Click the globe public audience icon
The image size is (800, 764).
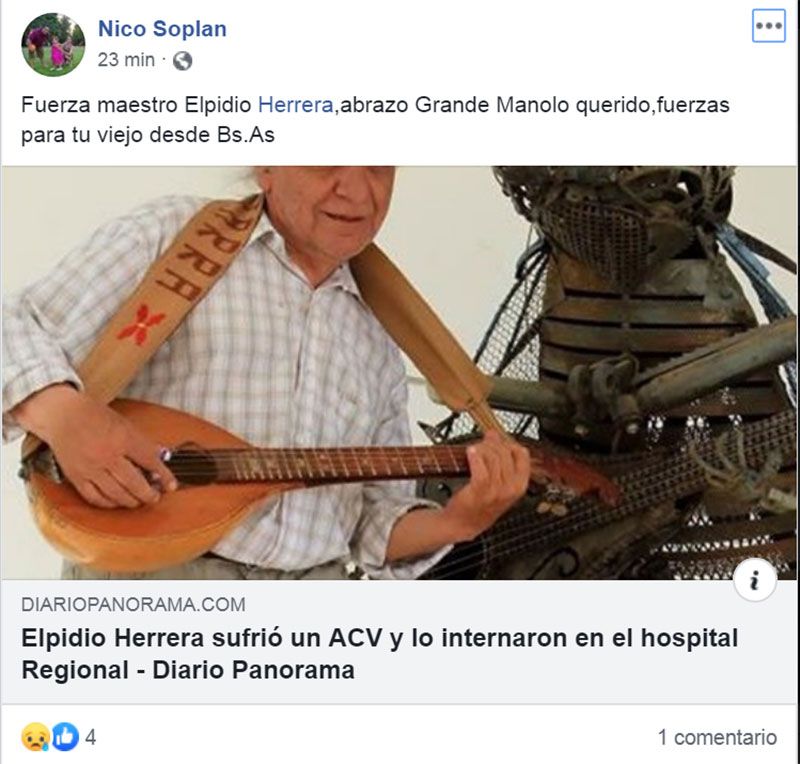pos(182,61)
